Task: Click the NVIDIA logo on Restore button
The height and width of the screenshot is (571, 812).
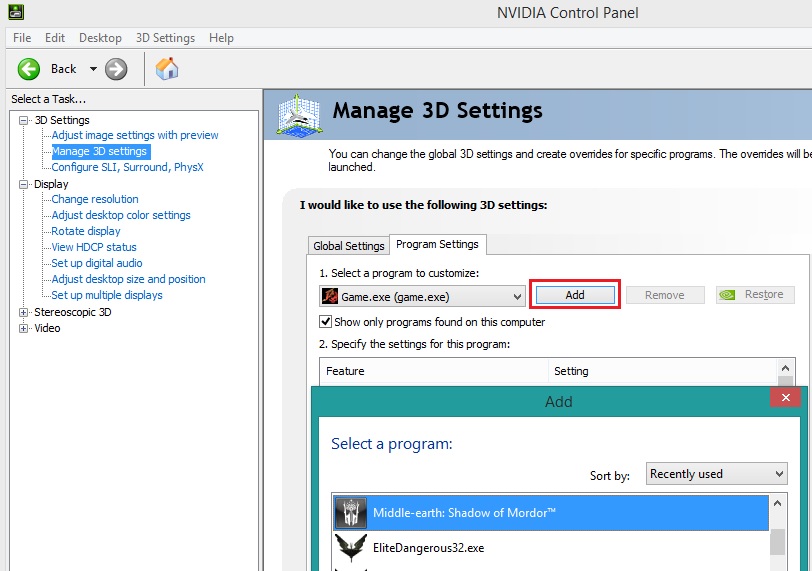Action: pos(728,295)
